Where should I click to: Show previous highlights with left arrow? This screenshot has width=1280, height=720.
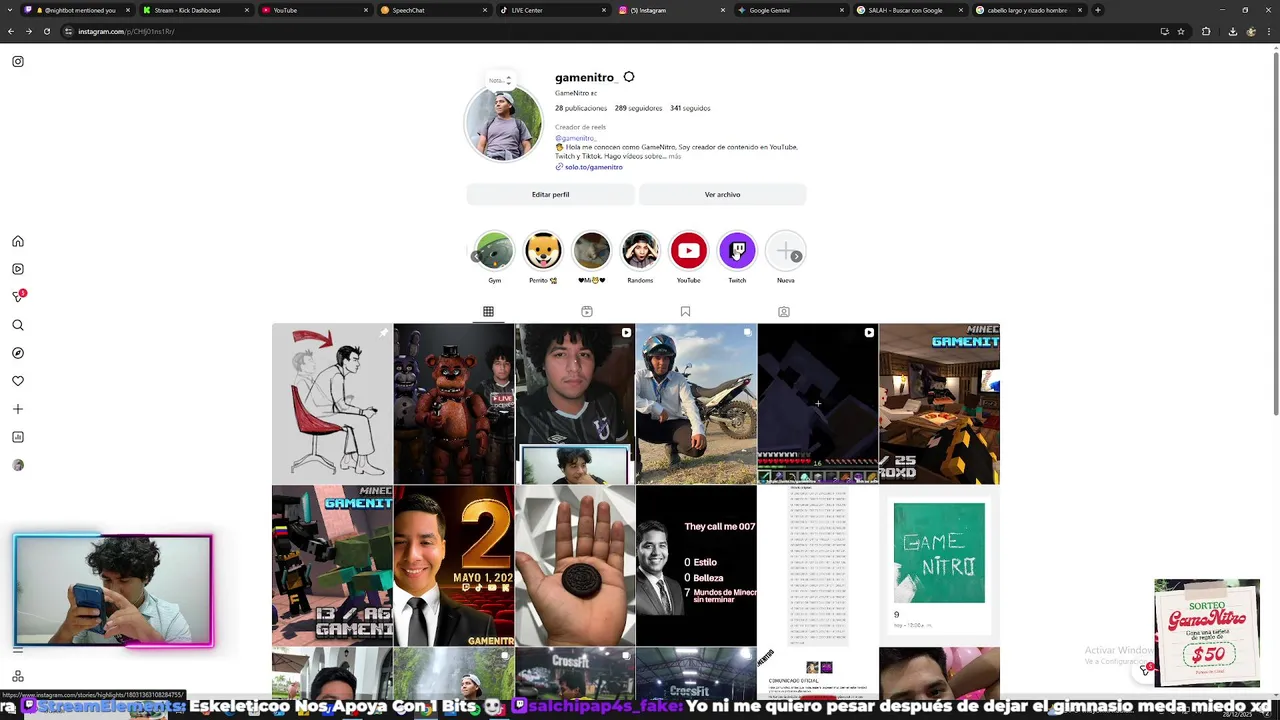pos(476,257)
